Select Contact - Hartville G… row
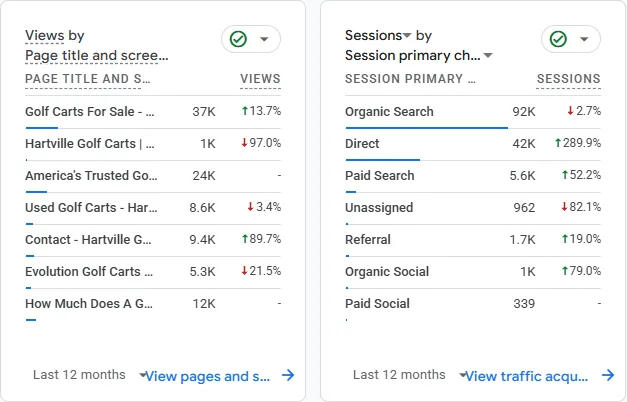The width and height of the screenshot is (627, 402). click(x=153, y=240)
